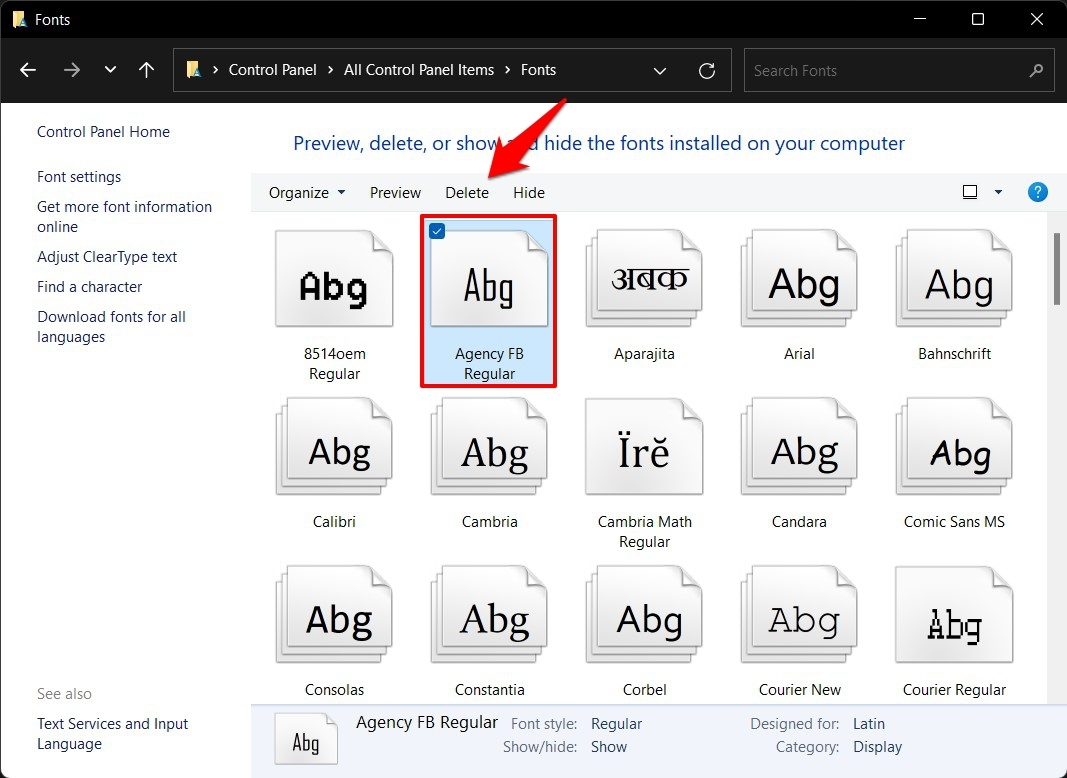
Task: Click Fonts segment in address bar
Action: [x=538, y=70]
